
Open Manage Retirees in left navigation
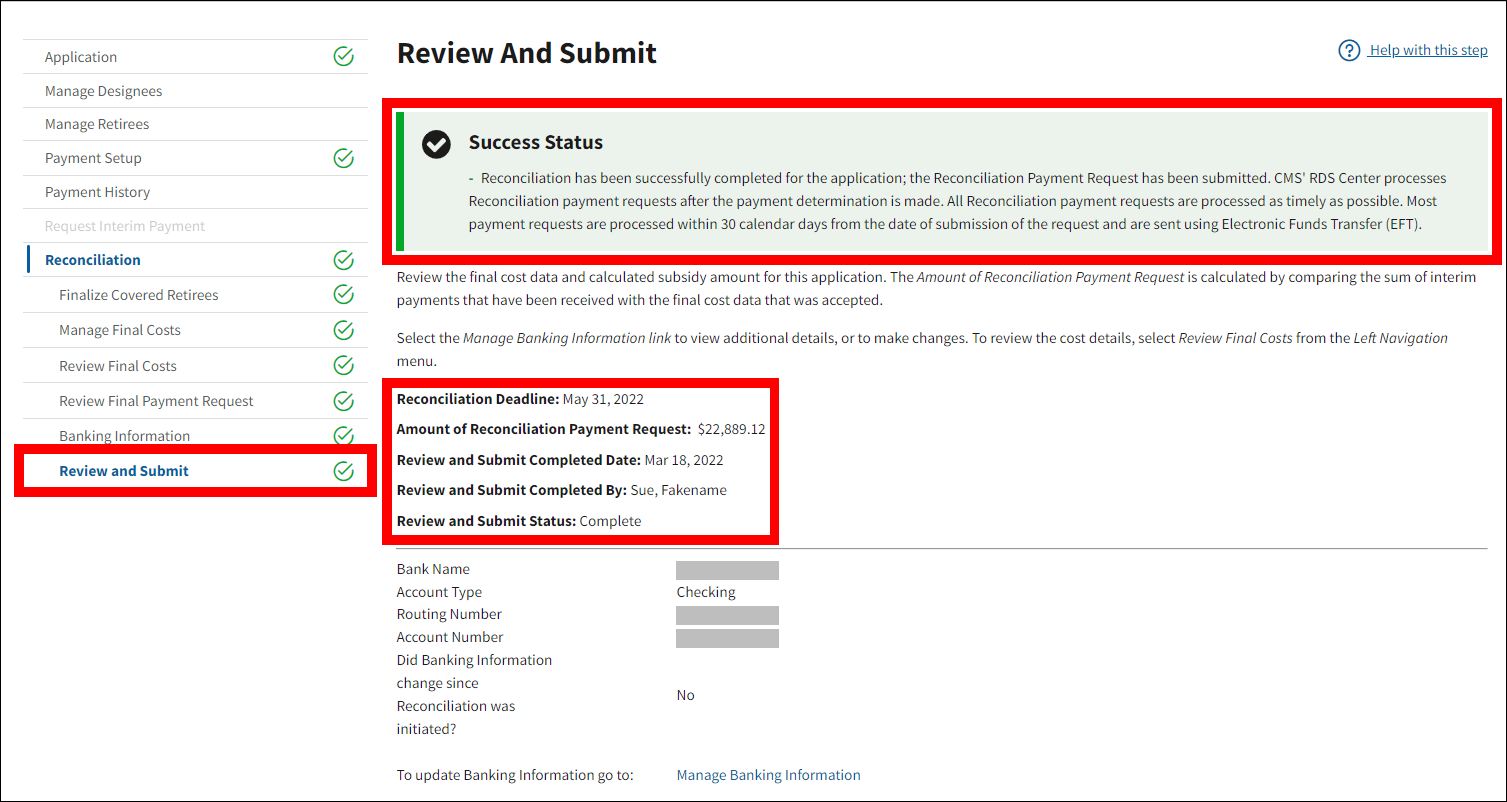pyautogui.click(x=97, y=124)
